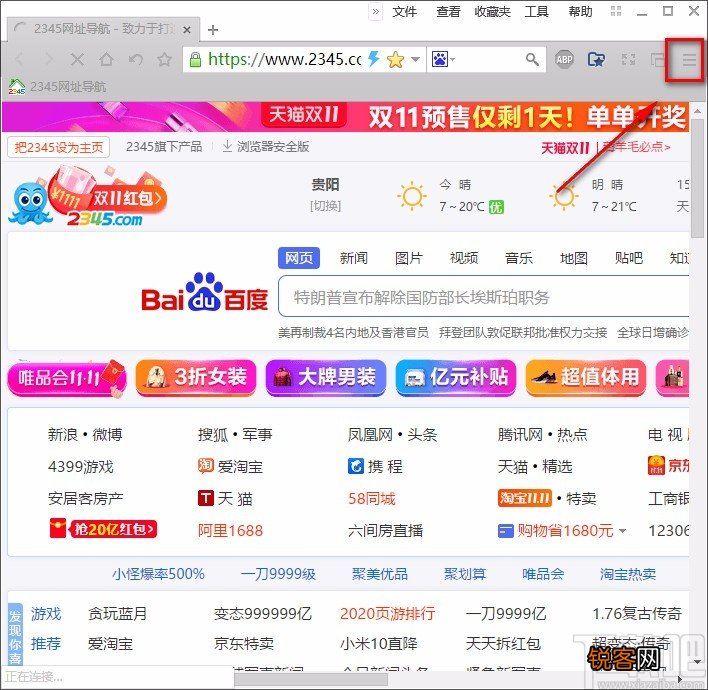Open the 工具 menu
Image resolution: width=708 pixels, height=690 pixels.
point(536,11)
